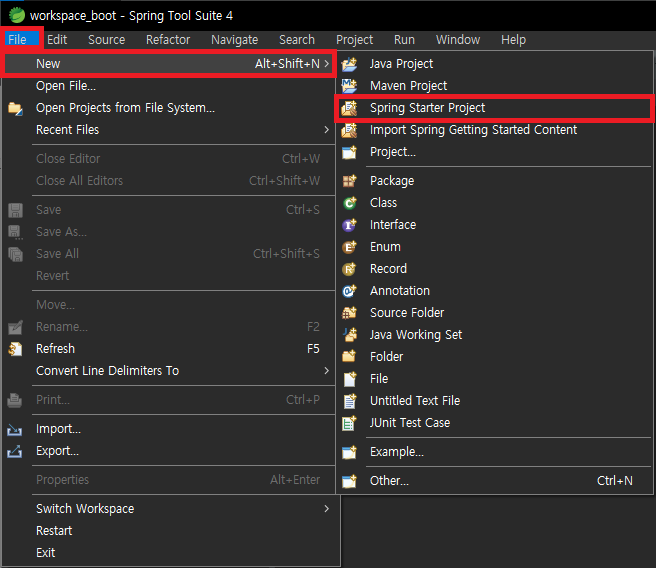The height and width of the screenshot is (568, 656).
Task: Choose Import... from File menu
Action: 169,429
